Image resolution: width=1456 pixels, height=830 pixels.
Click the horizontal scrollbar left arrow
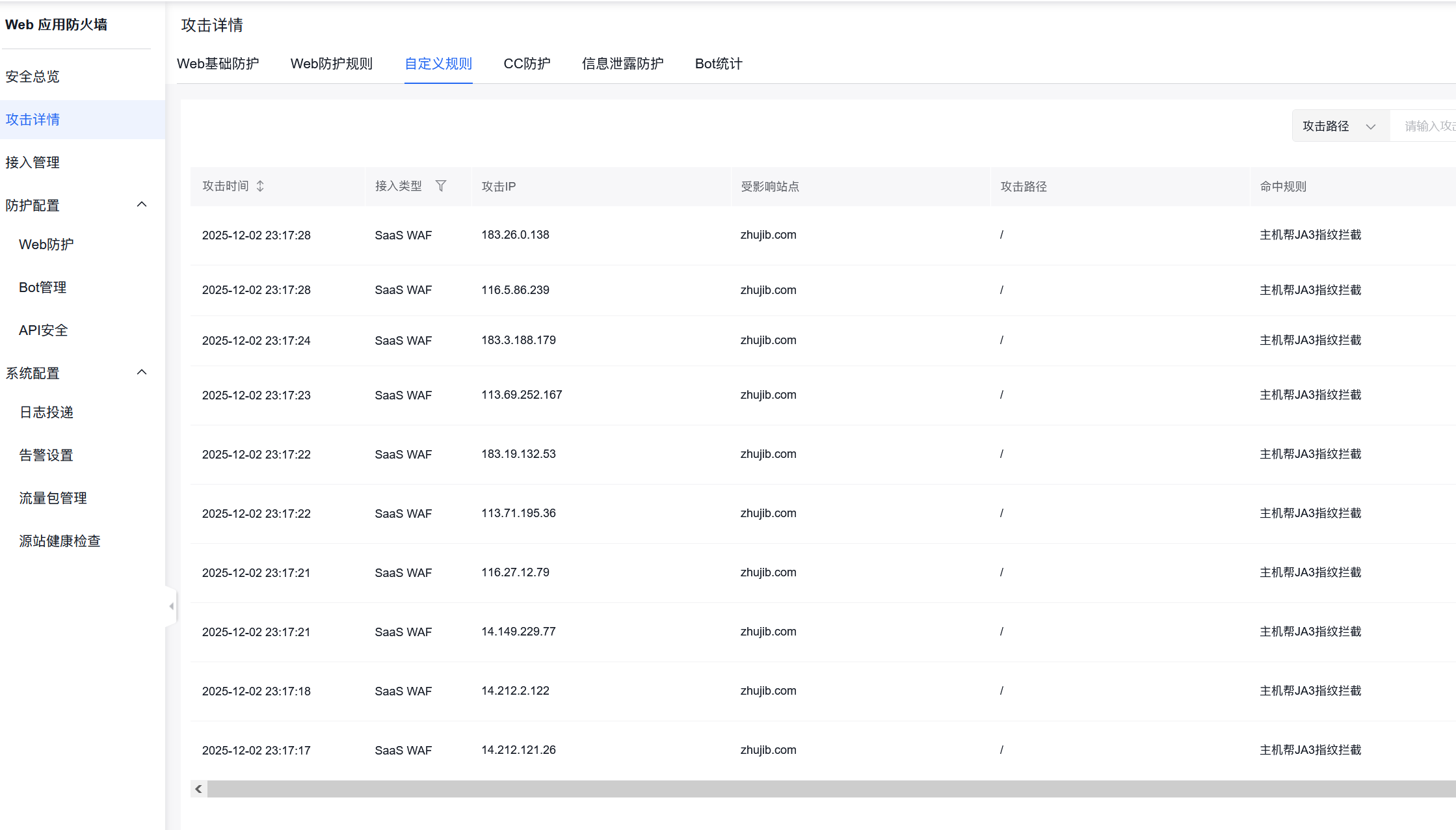pos(199,789)
